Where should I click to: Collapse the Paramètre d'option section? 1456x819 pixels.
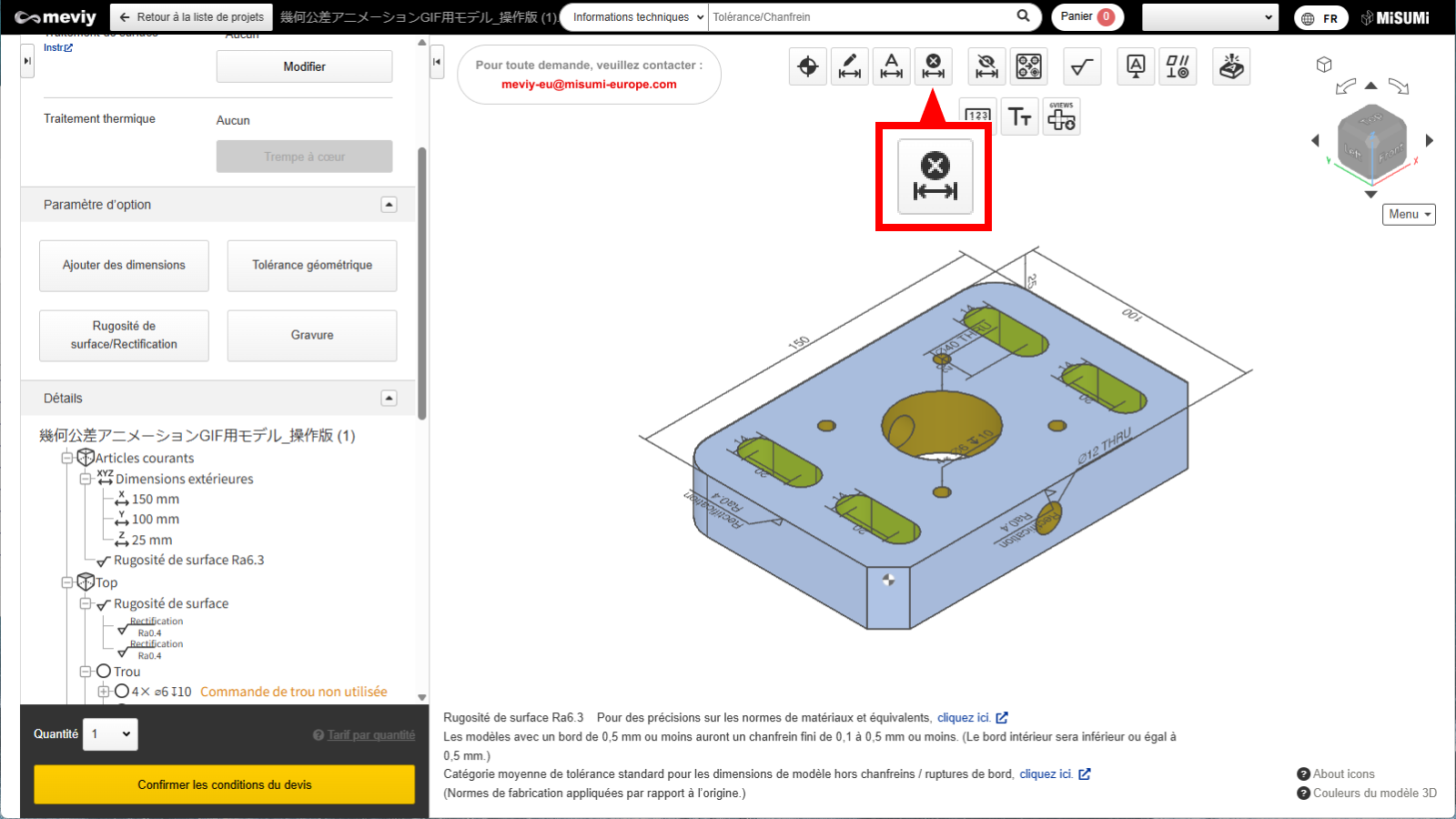[x=389, y=205]
